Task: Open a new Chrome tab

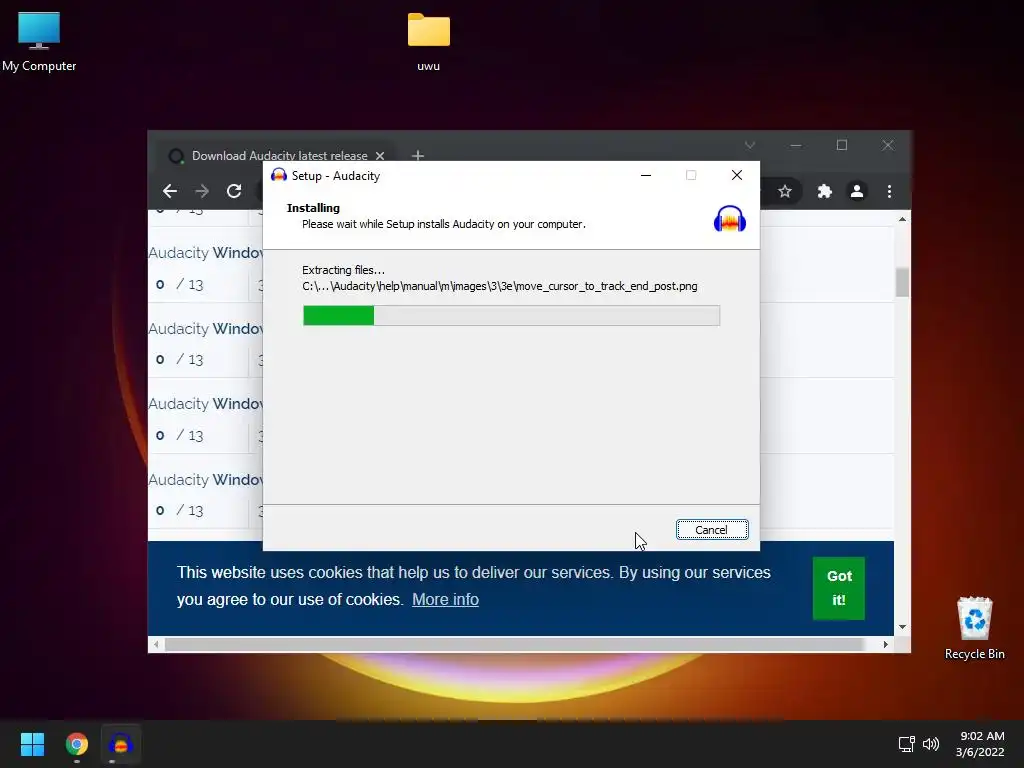Action: click(x=418, y=155)
